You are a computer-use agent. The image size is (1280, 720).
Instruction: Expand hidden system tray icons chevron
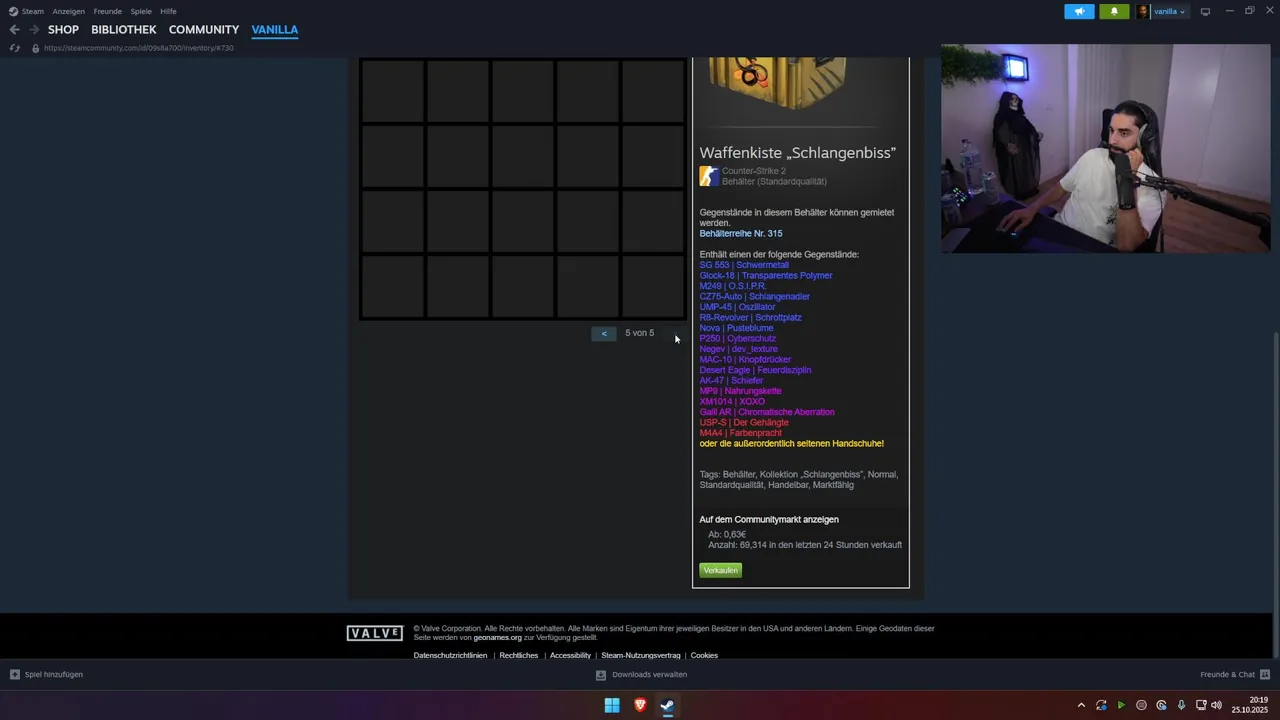[1081, 705]
